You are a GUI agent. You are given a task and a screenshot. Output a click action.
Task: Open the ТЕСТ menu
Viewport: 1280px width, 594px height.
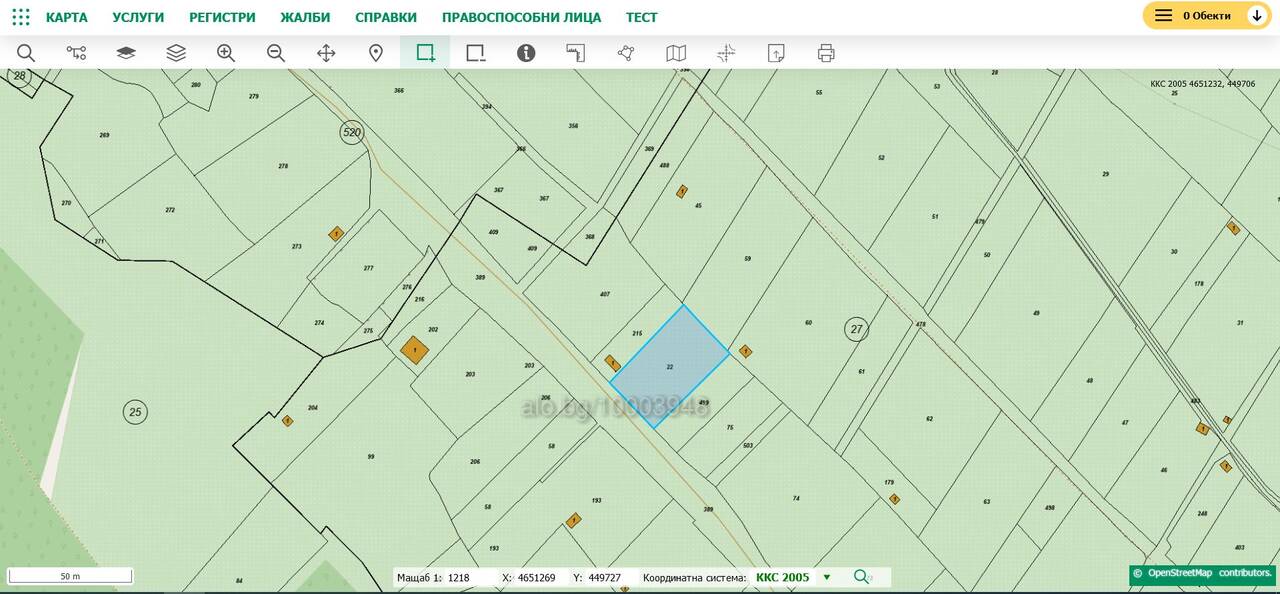tap(642, 17)
